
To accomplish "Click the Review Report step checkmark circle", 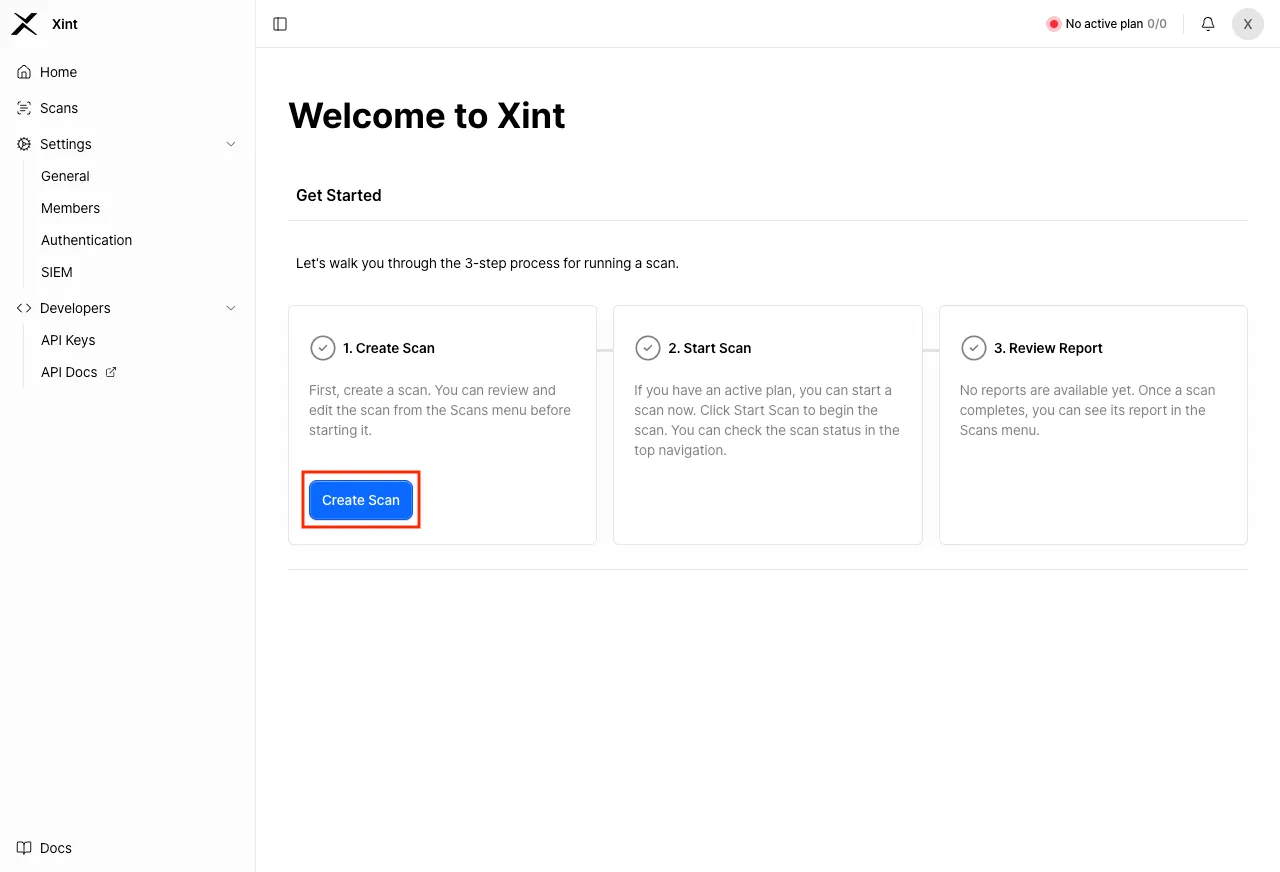I will (x=974, y=347).
